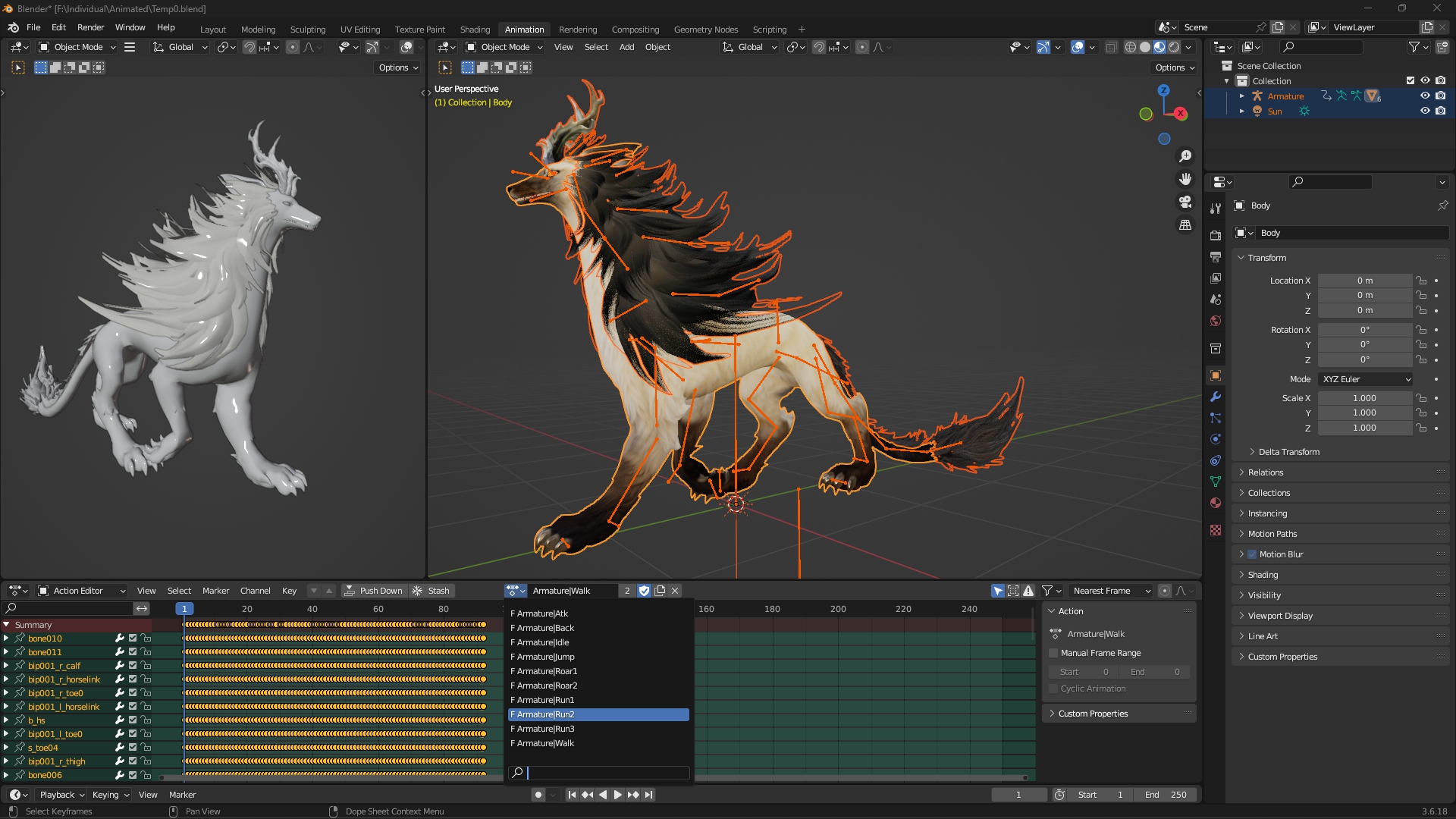Toggle orthographic perspective grid icon

[1185, 225]
